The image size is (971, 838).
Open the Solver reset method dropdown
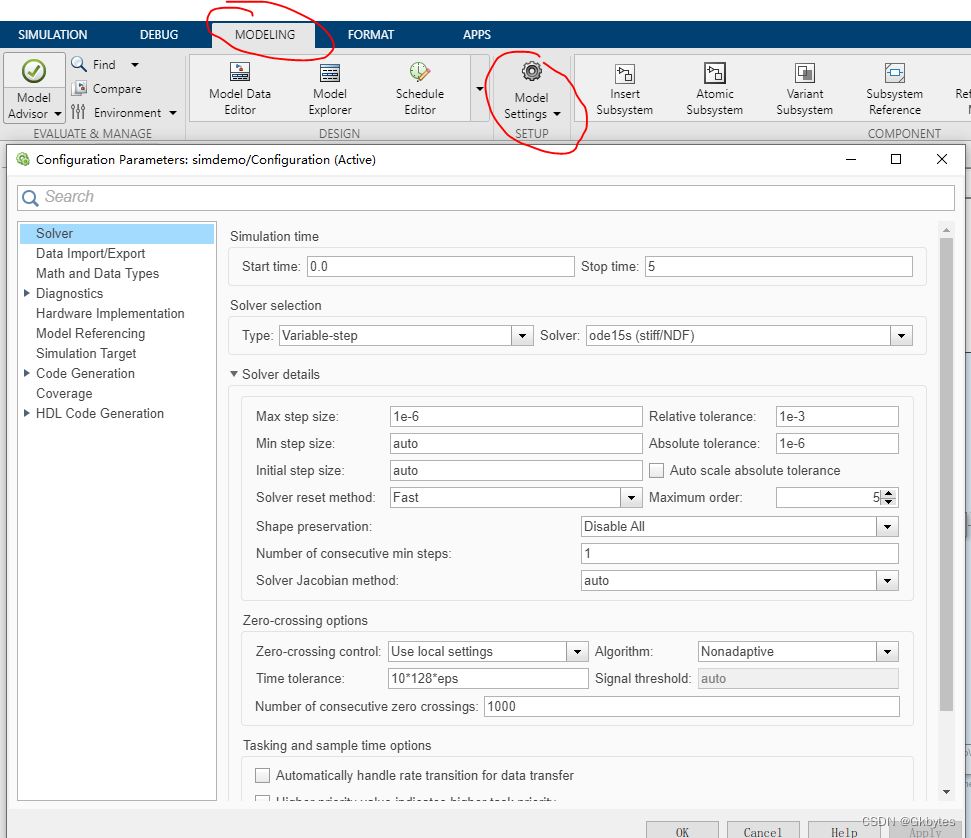click(631, 497)
